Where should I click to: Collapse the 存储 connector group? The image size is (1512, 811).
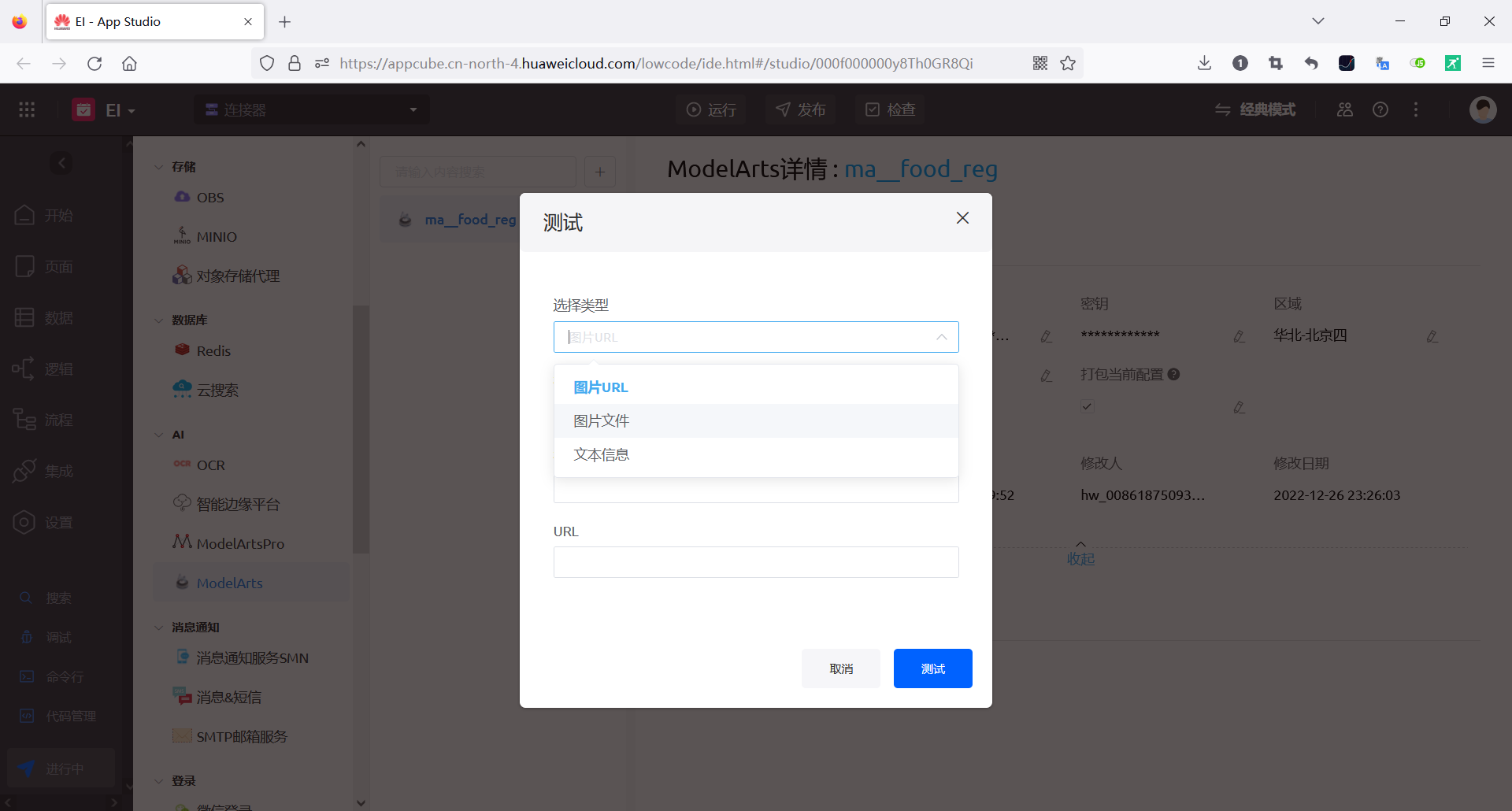pos(158,167)
